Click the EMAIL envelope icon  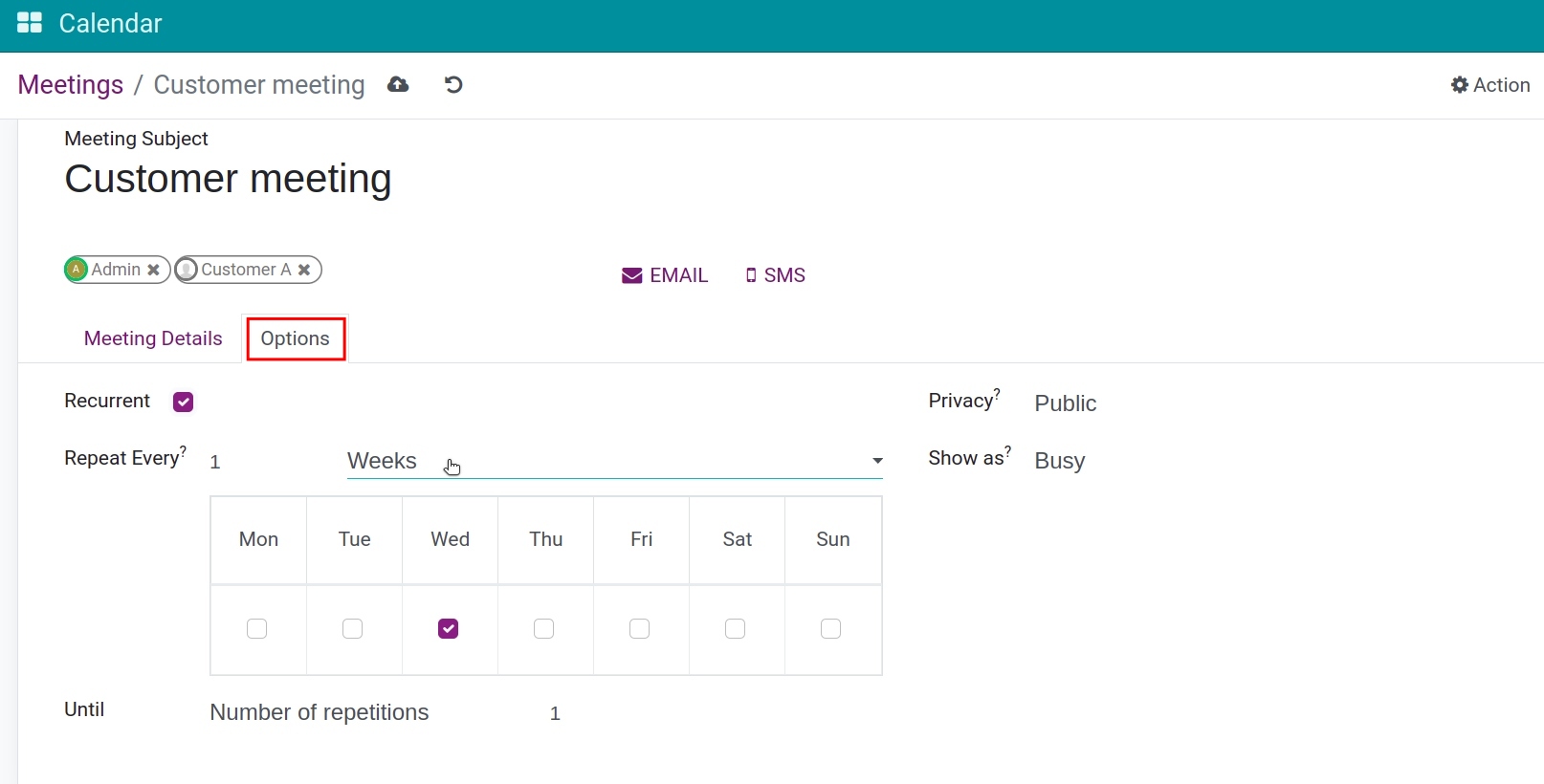[x=631, y=276]
